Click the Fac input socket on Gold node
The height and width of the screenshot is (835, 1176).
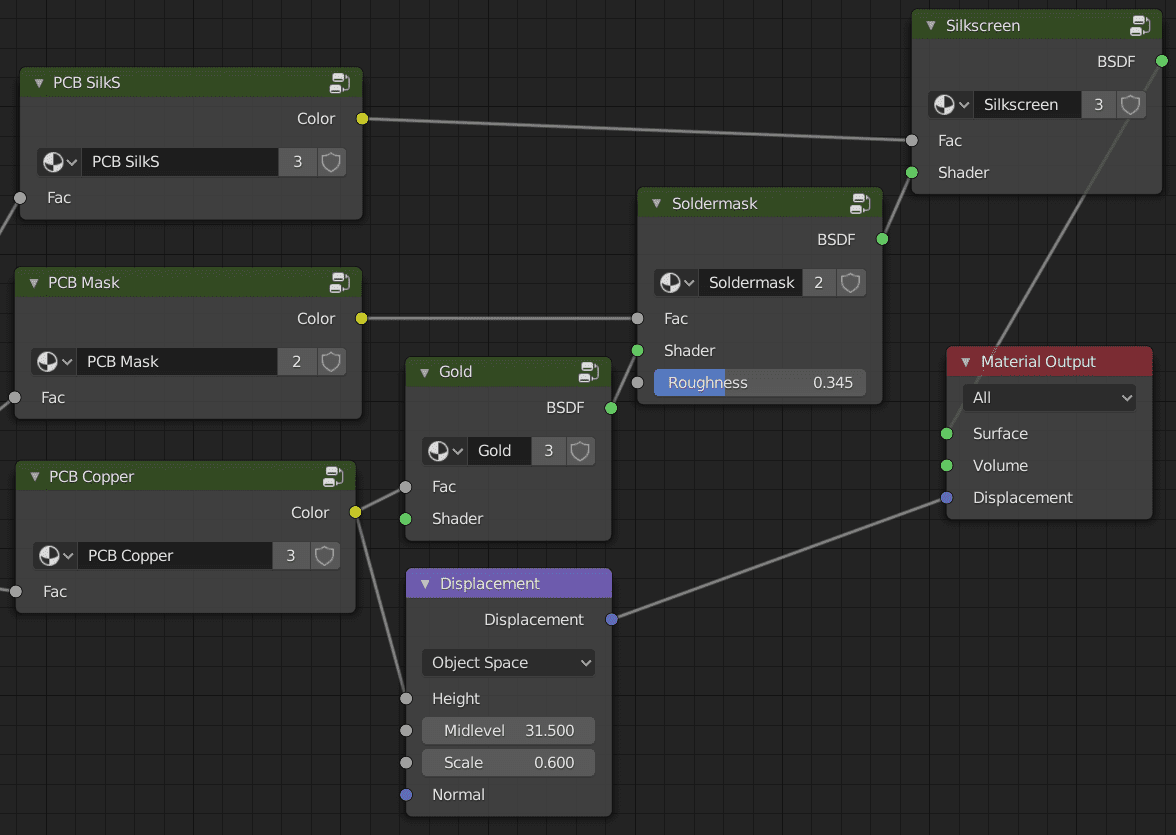[x=406, y=487]
